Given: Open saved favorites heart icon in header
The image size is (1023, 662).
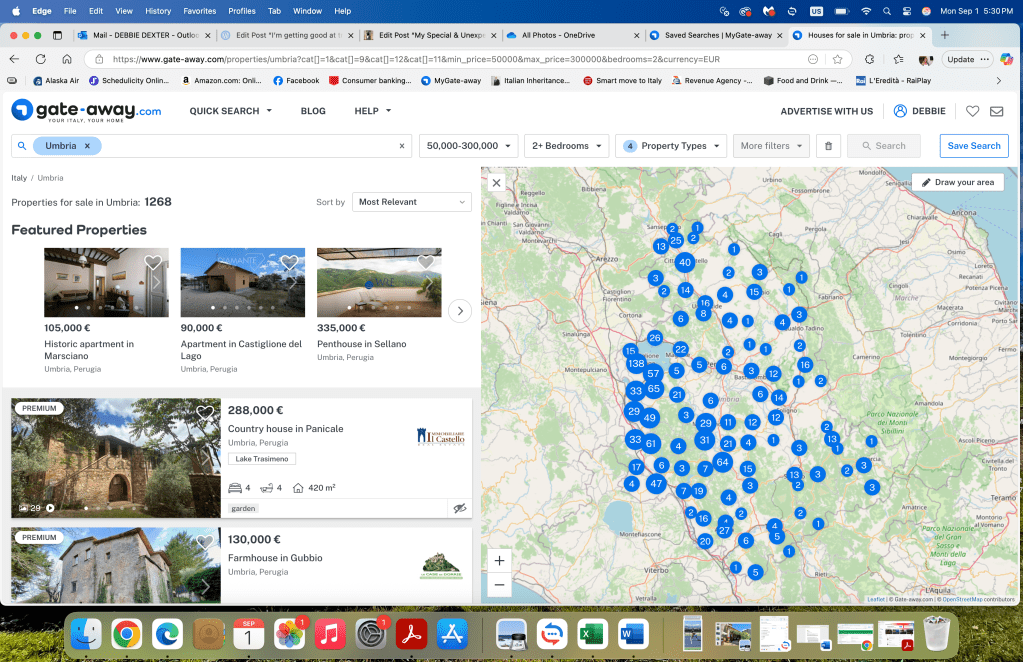Looking at the screenshot, I should 972,111.
